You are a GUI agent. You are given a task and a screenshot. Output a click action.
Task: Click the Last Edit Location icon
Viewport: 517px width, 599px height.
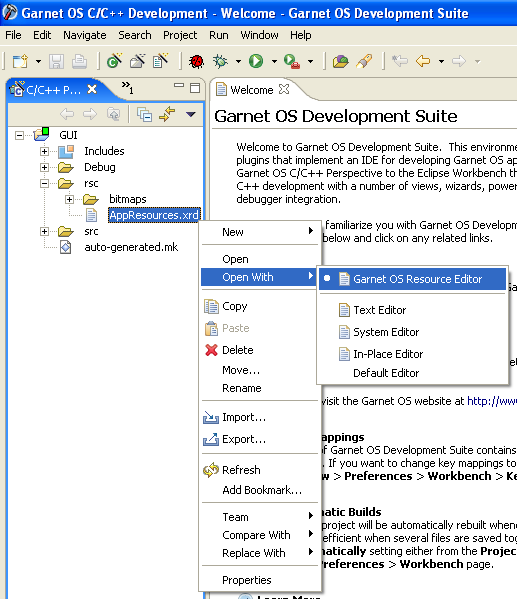[x=400, y=61]
